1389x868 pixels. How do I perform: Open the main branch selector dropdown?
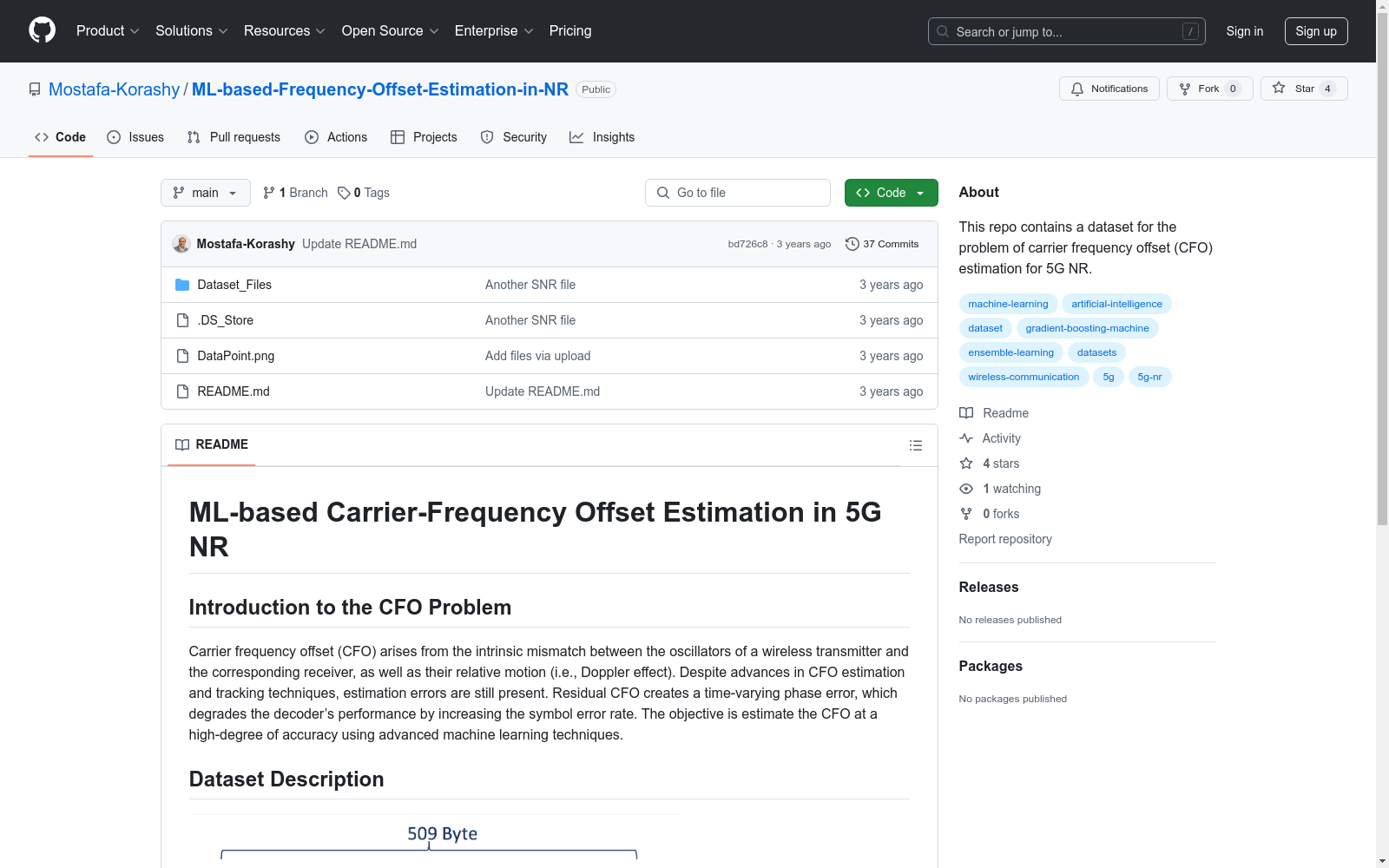pyautogui.click(x=206, y=193)
